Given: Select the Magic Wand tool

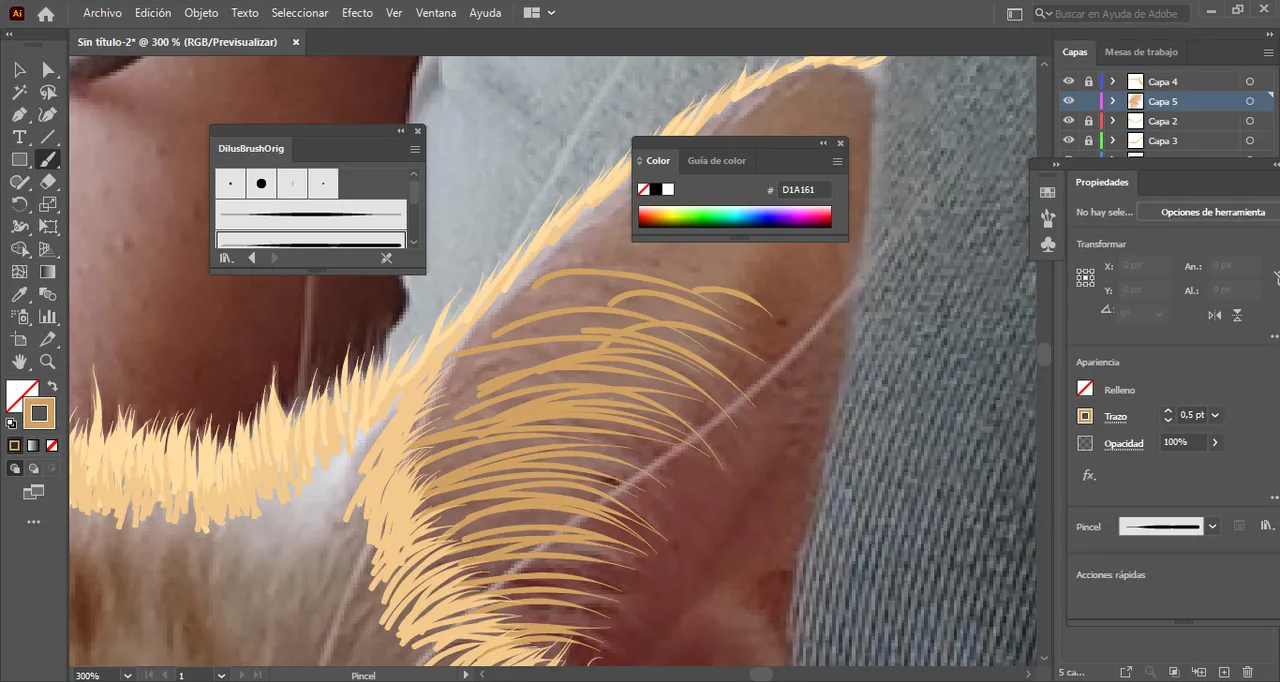Looking at the screenshot, I should click(x=19, y=93).
